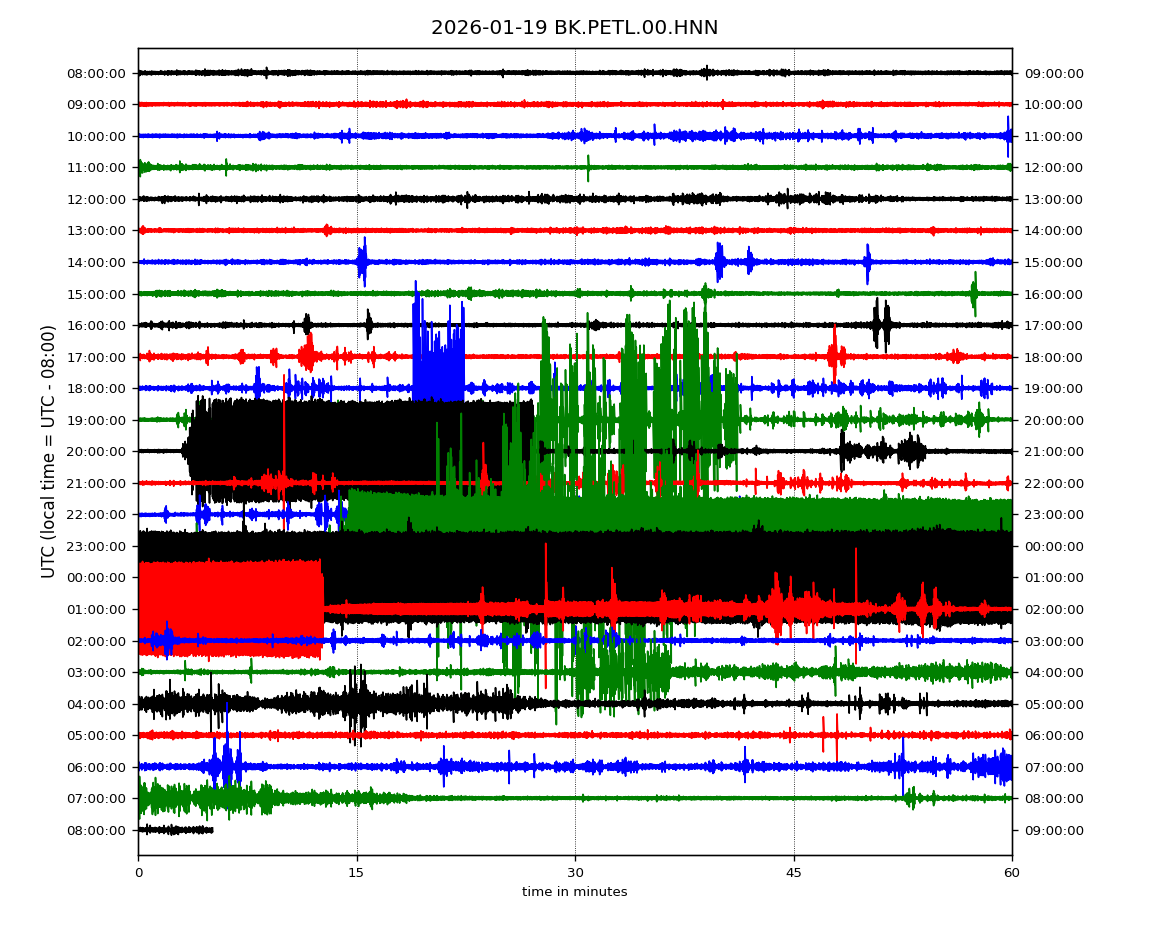This screenshot has width=1150, height=950.
Task: Click the UTC 04:00:00 row label
Action: tap(97, 704)
